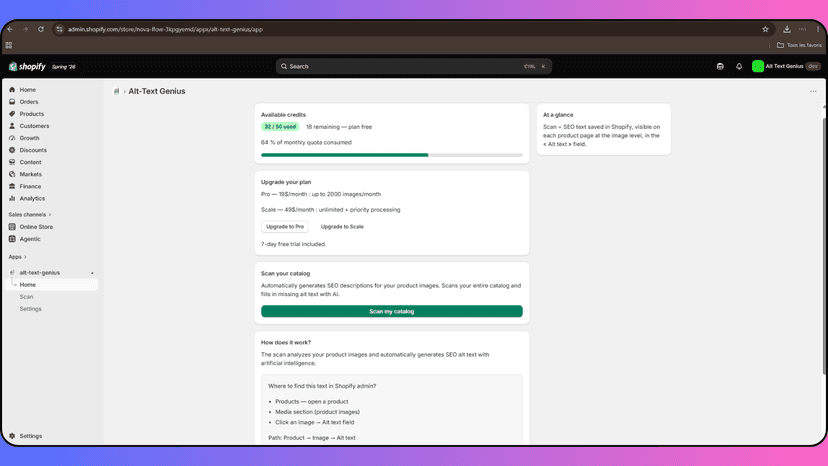Open the page three-dot more actions menu

[813, 91]
